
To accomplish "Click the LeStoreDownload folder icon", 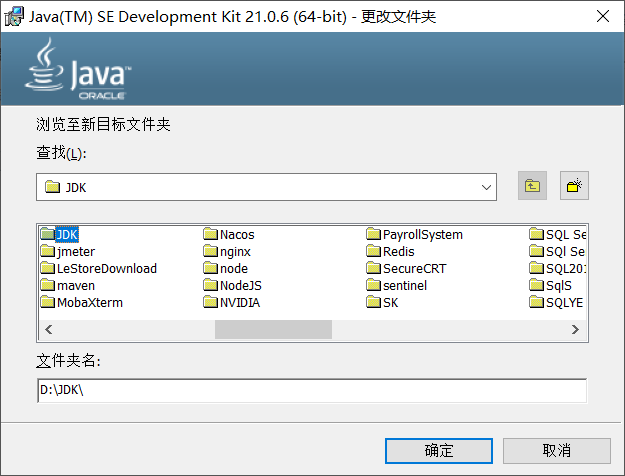I will 47,269.
